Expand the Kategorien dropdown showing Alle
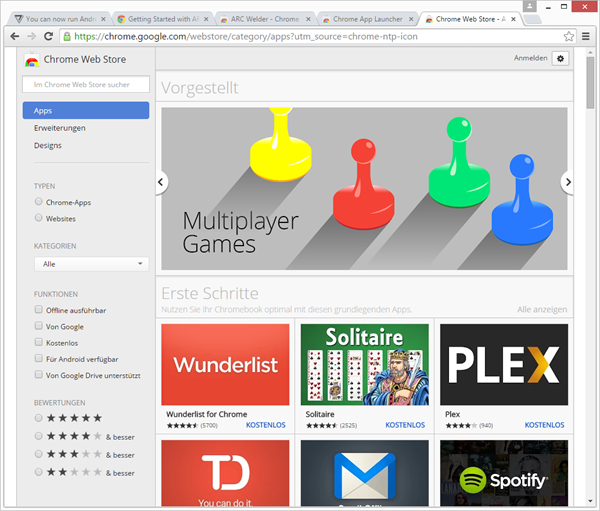600x511 pixels. (x=90, y=264)
